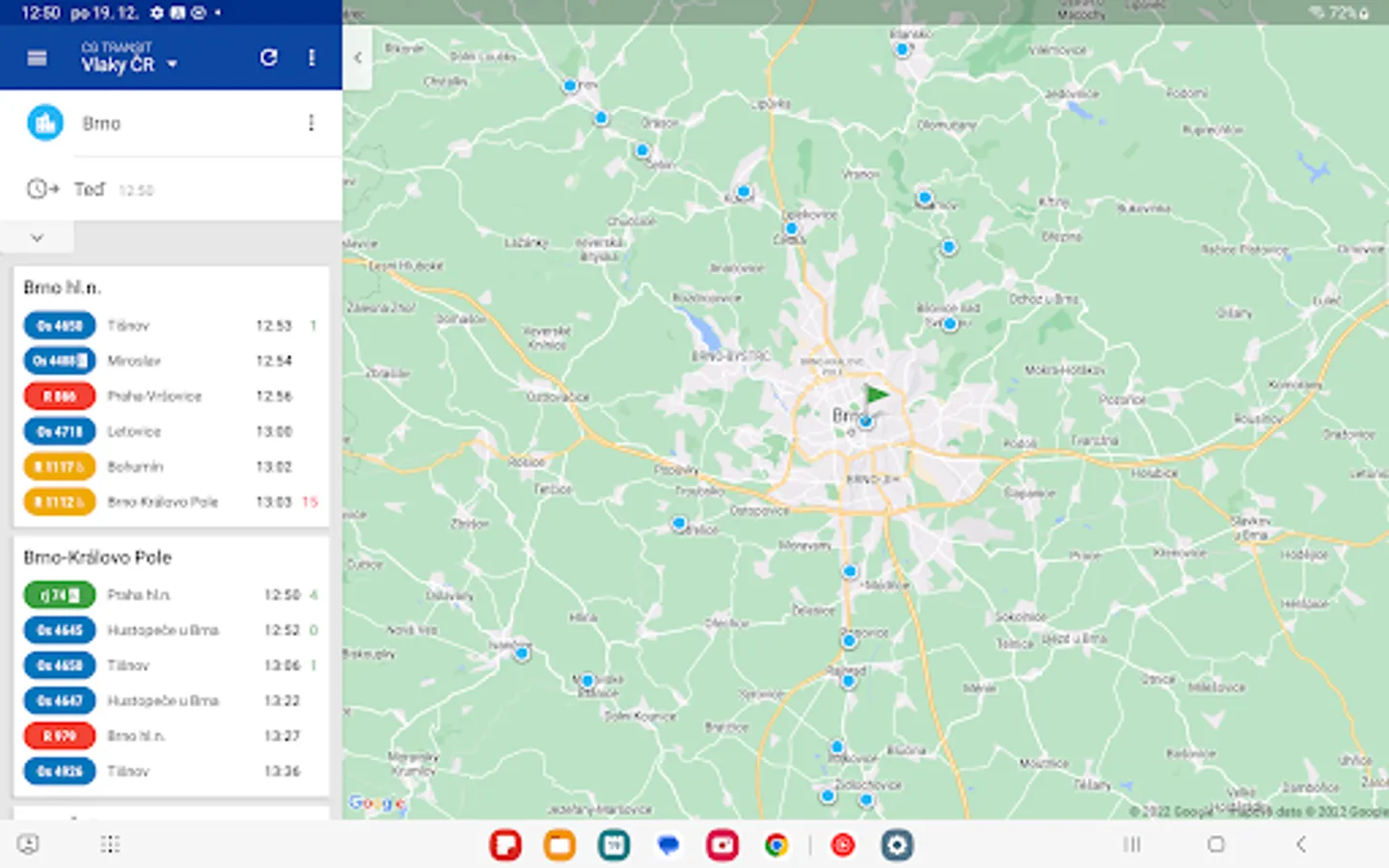
Task: Open the orange R badge for Bohumín
Action: pyautogui.click(x=60, y=467)
